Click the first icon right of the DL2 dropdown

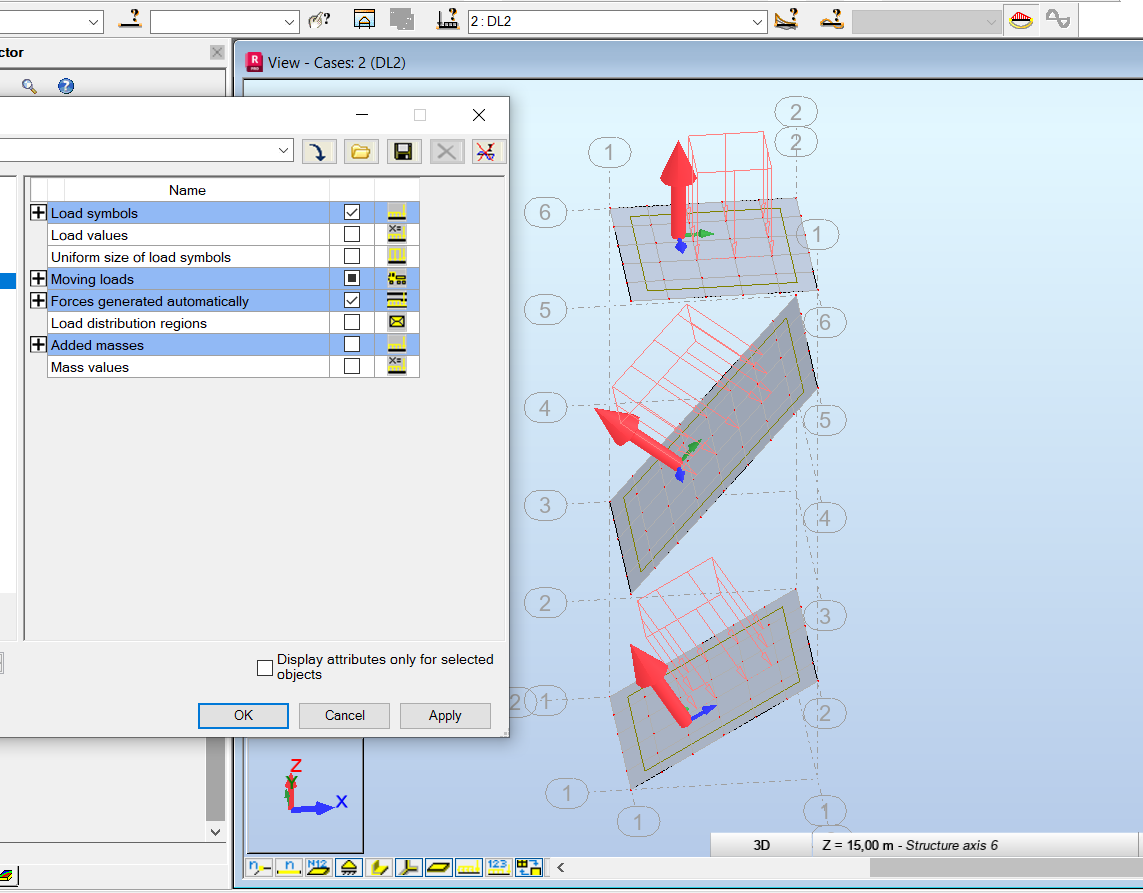click(786, 20)
